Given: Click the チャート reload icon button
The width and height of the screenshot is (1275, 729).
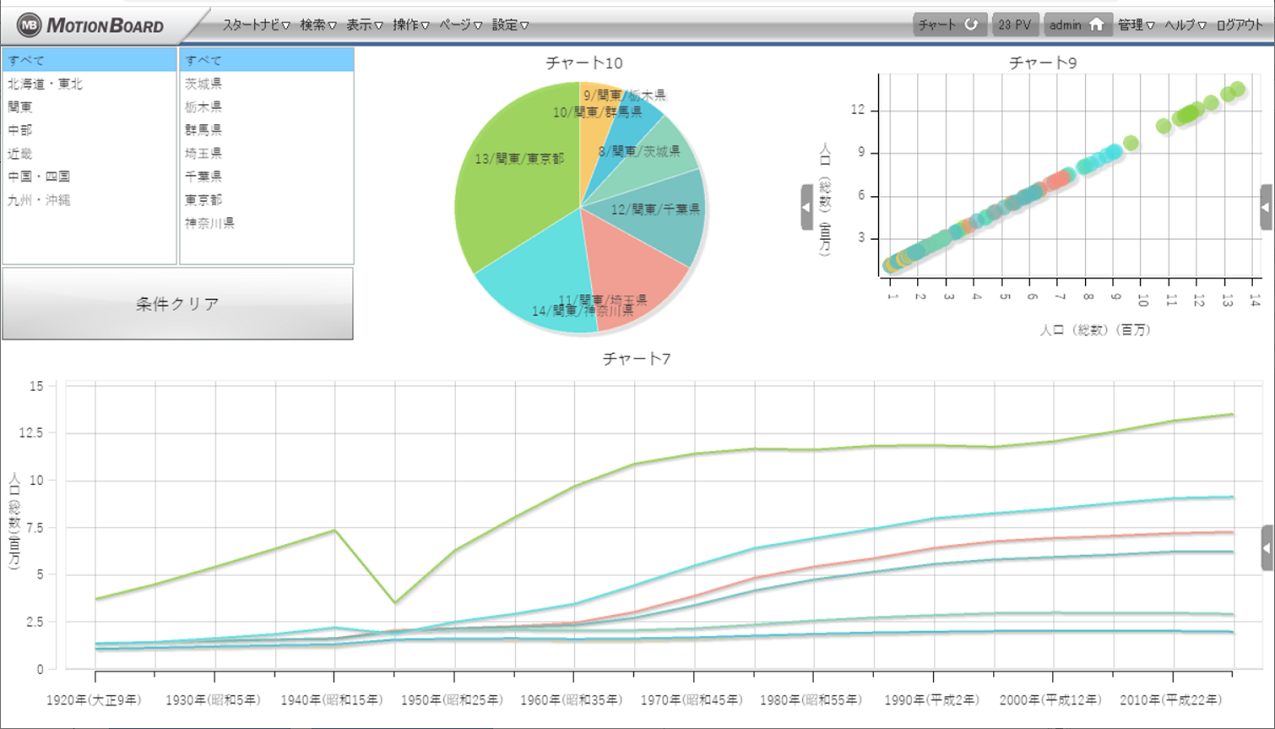Looking at the screenshot, I should click(x=970, y=25).
